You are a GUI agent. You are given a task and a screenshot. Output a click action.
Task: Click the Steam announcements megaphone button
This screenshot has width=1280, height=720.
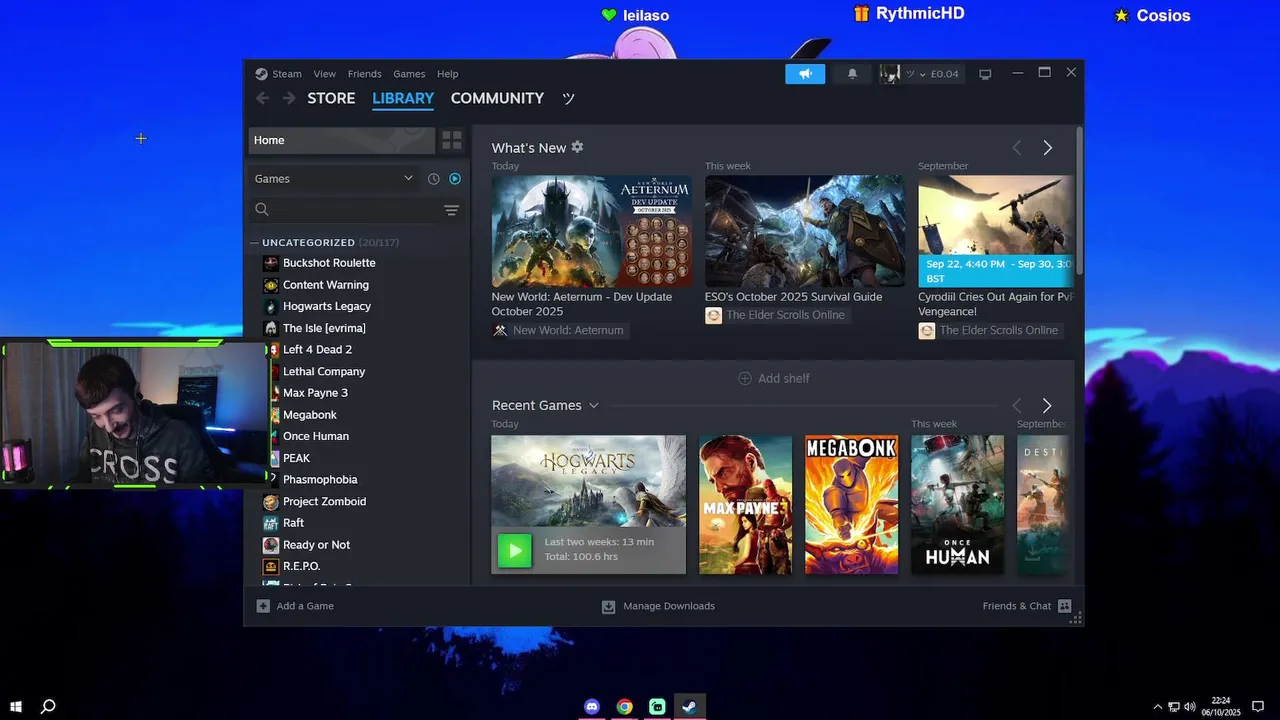click(x=805, y=74)
